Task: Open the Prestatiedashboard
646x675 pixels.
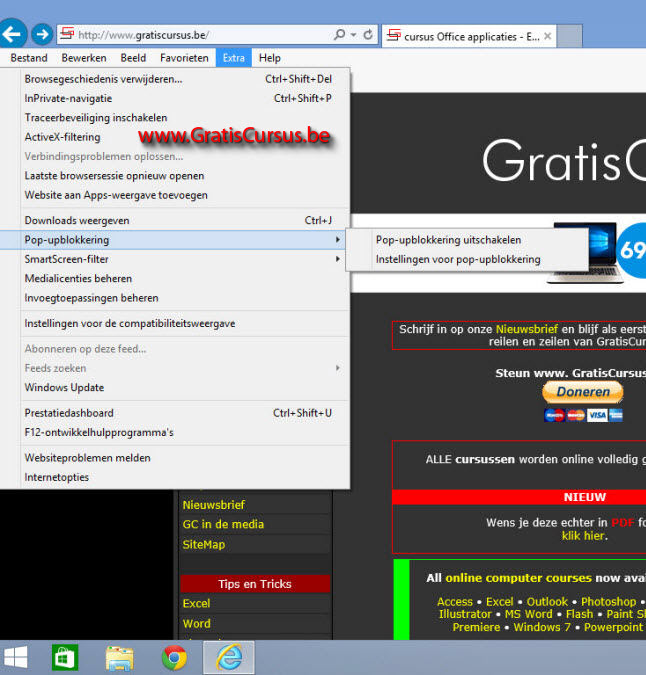Action: point(175,413)
